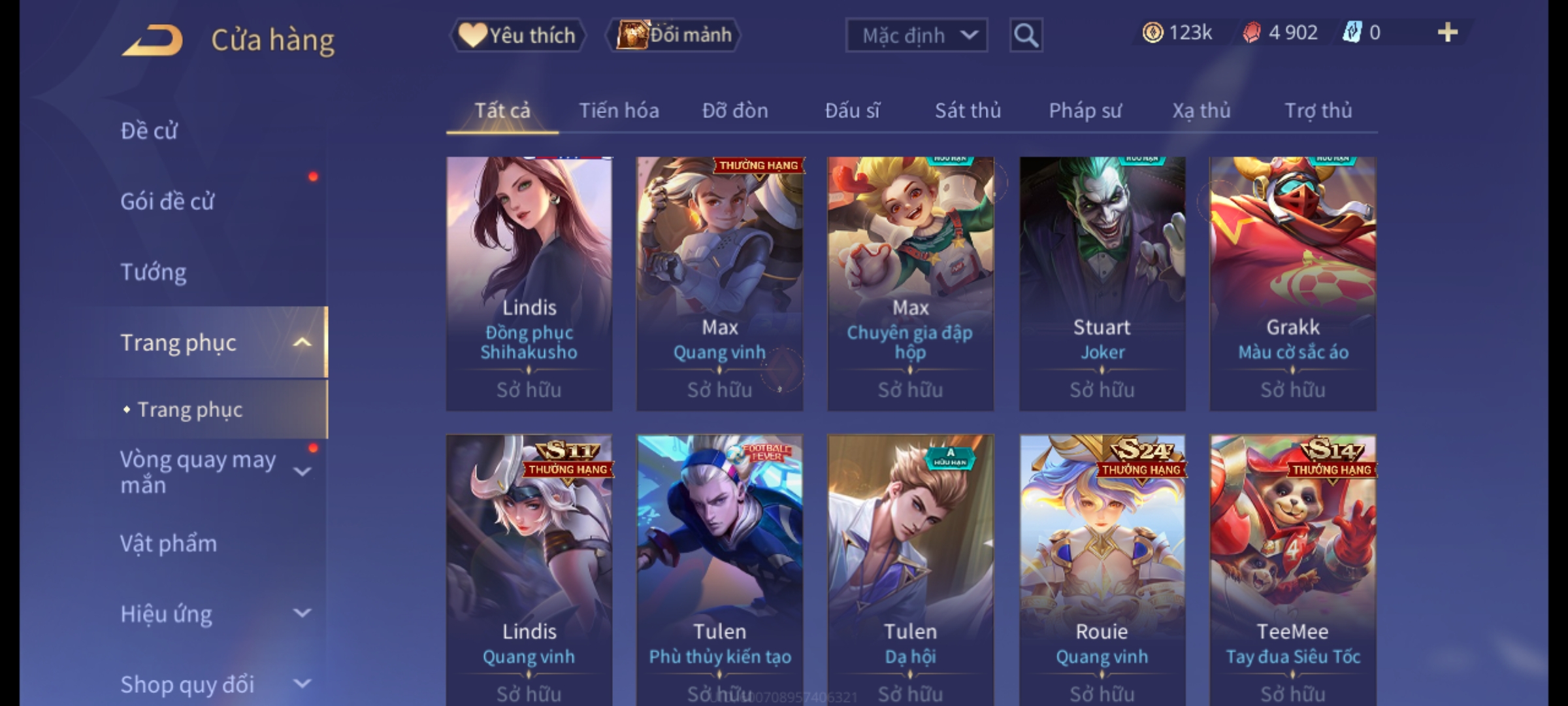Tap the blue voucher currency icon

pos(1351,33)
